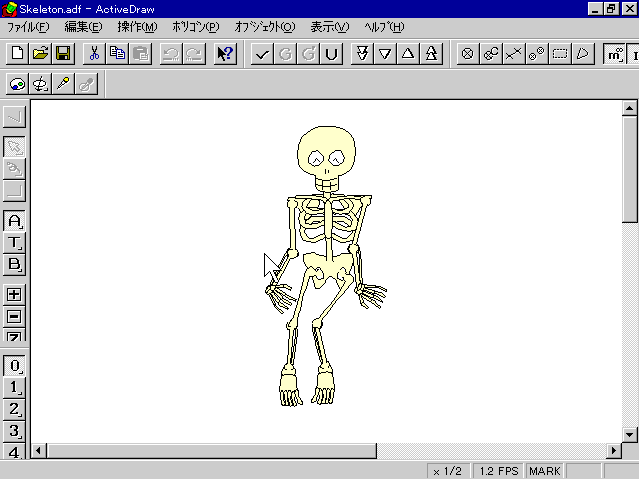This screenshot has width=639, height=479.
Task: Click the U-shaped toolbar icon
Action: (x=331, y=53)
